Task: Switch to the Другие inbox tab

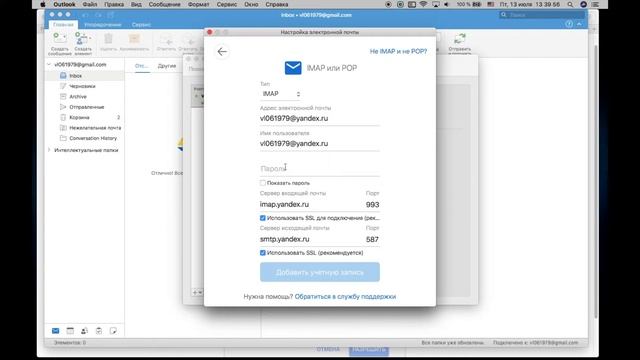Action: pos(167,66)
